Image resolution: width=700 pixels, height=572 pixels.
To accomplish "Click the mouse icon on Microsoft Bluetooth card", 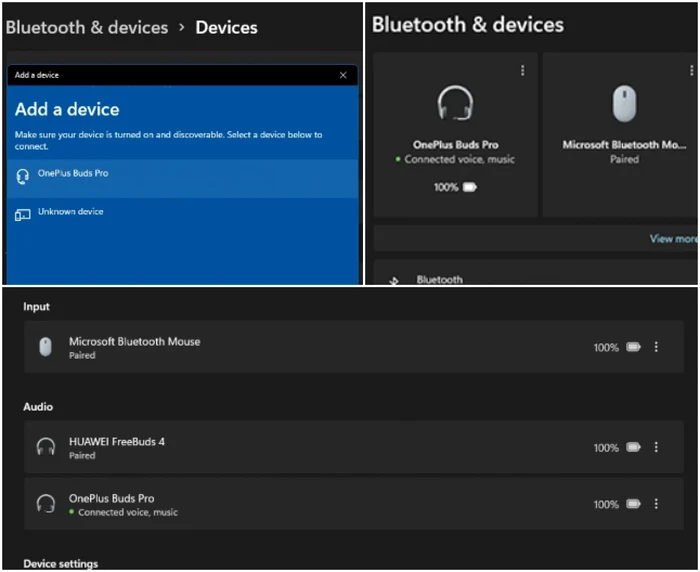I will coord(624,103).
